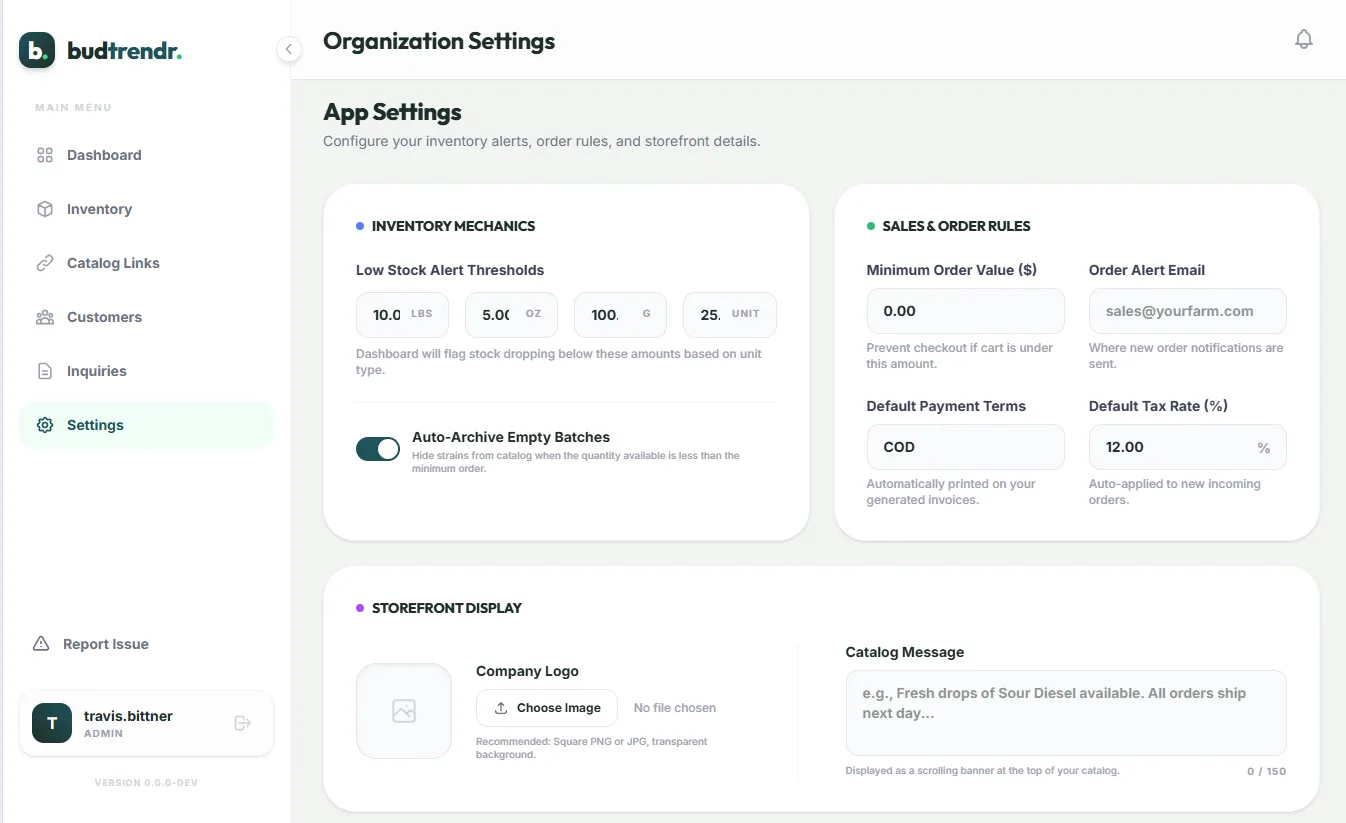The width and height of the screenshot is (1346, 823).
Task: Click the SALES & ORDER RULES heading
Action: [x=956, y=226]
